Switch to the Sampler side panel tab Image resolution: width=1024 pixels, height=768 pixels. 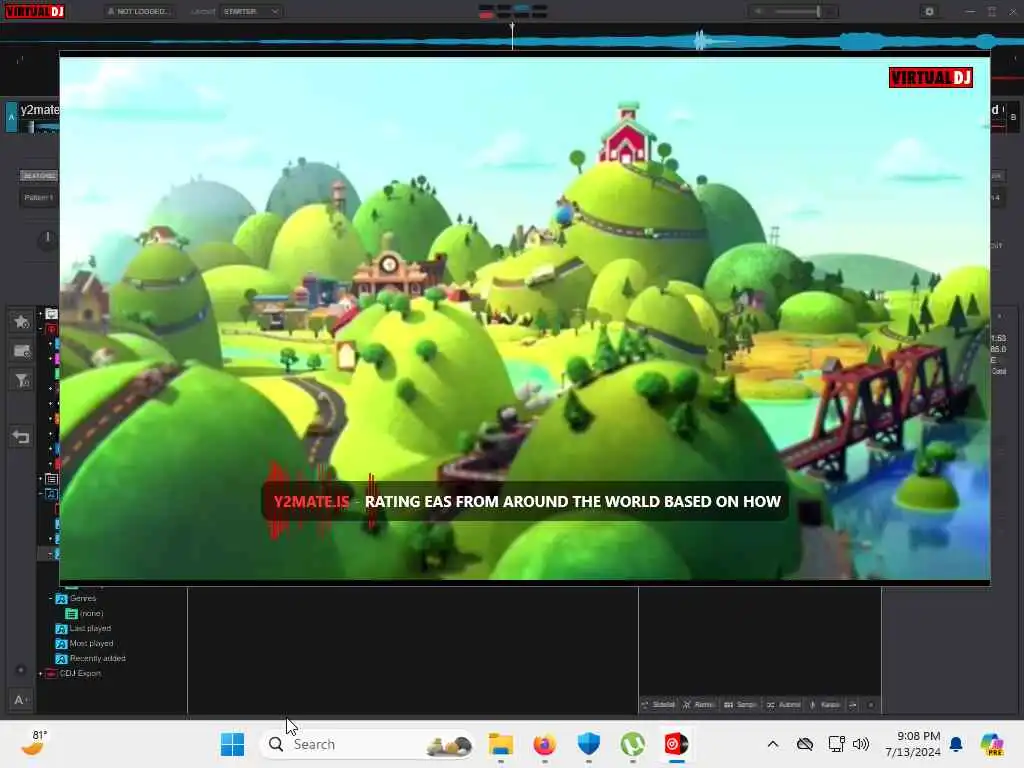(x=740, y=705)
